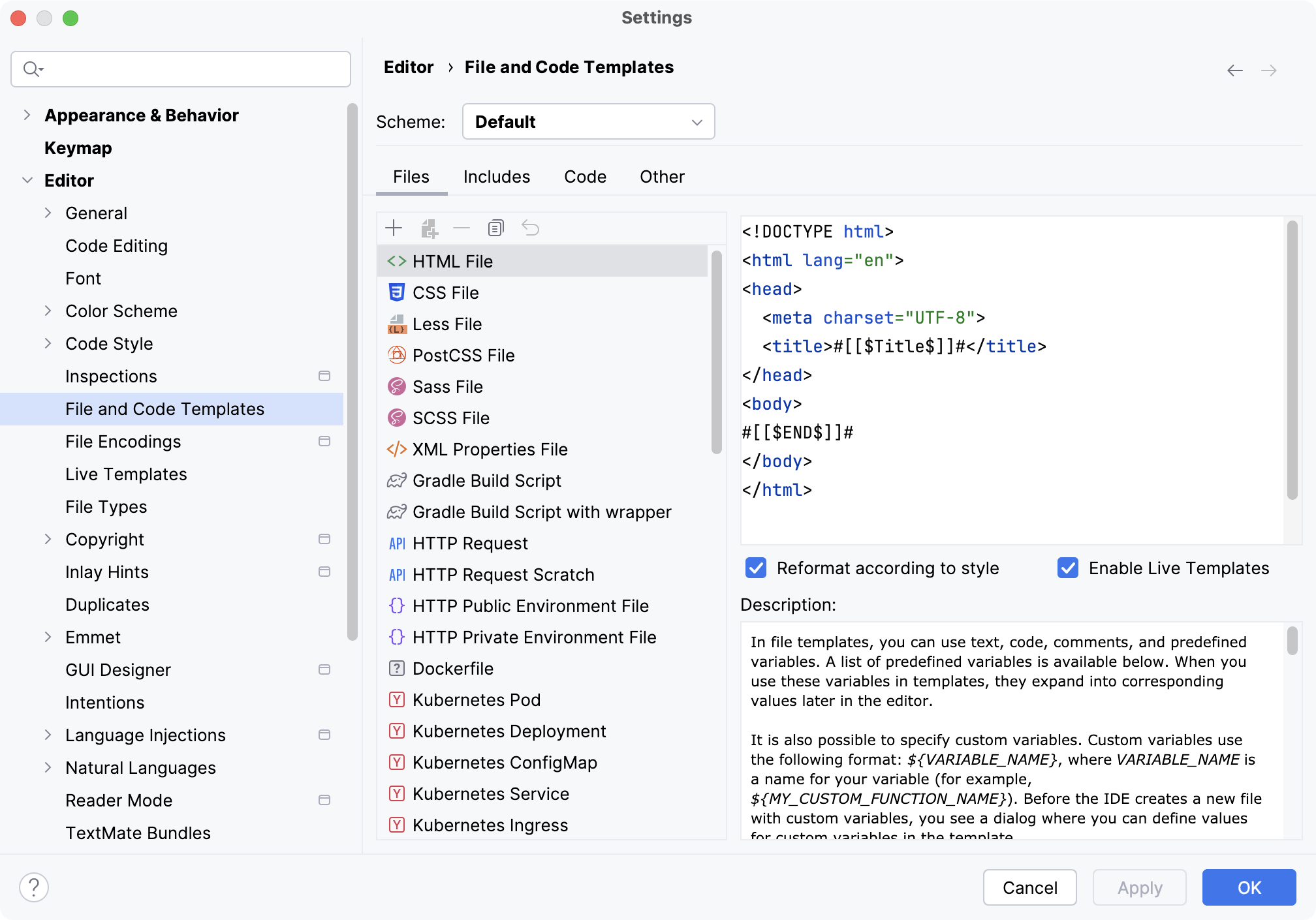Click the Reset template icon
Screen dimensions: 1316x920
pos(530,228)
